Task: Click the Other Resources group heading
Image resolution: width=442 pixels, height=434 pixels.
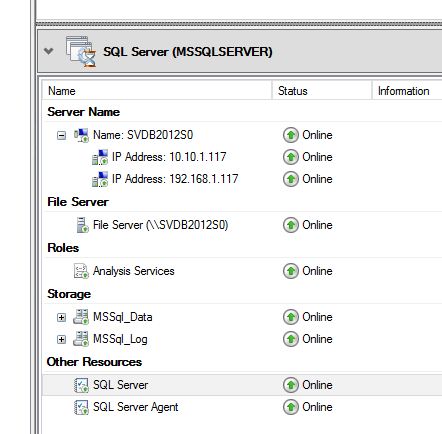Action: 94,362
